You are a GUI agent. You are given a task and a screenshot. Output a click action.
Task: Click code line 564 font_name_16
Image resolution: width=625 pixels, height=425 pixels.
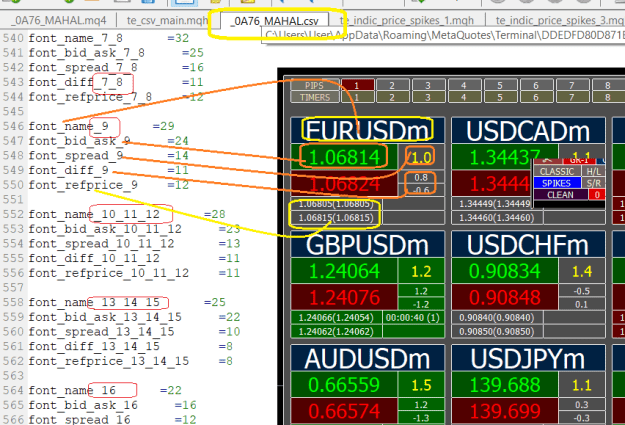click(105, 391)
